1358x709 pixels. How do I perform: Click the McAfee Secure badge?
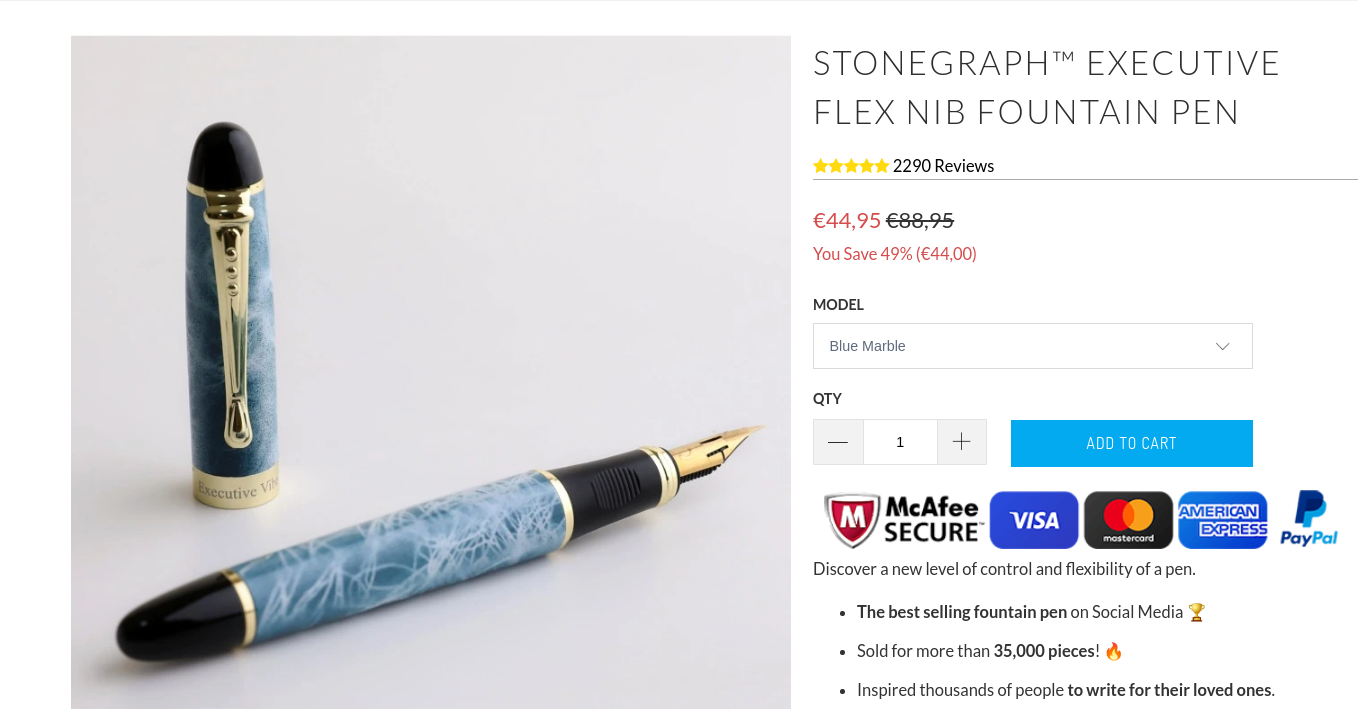coord(903,520)
